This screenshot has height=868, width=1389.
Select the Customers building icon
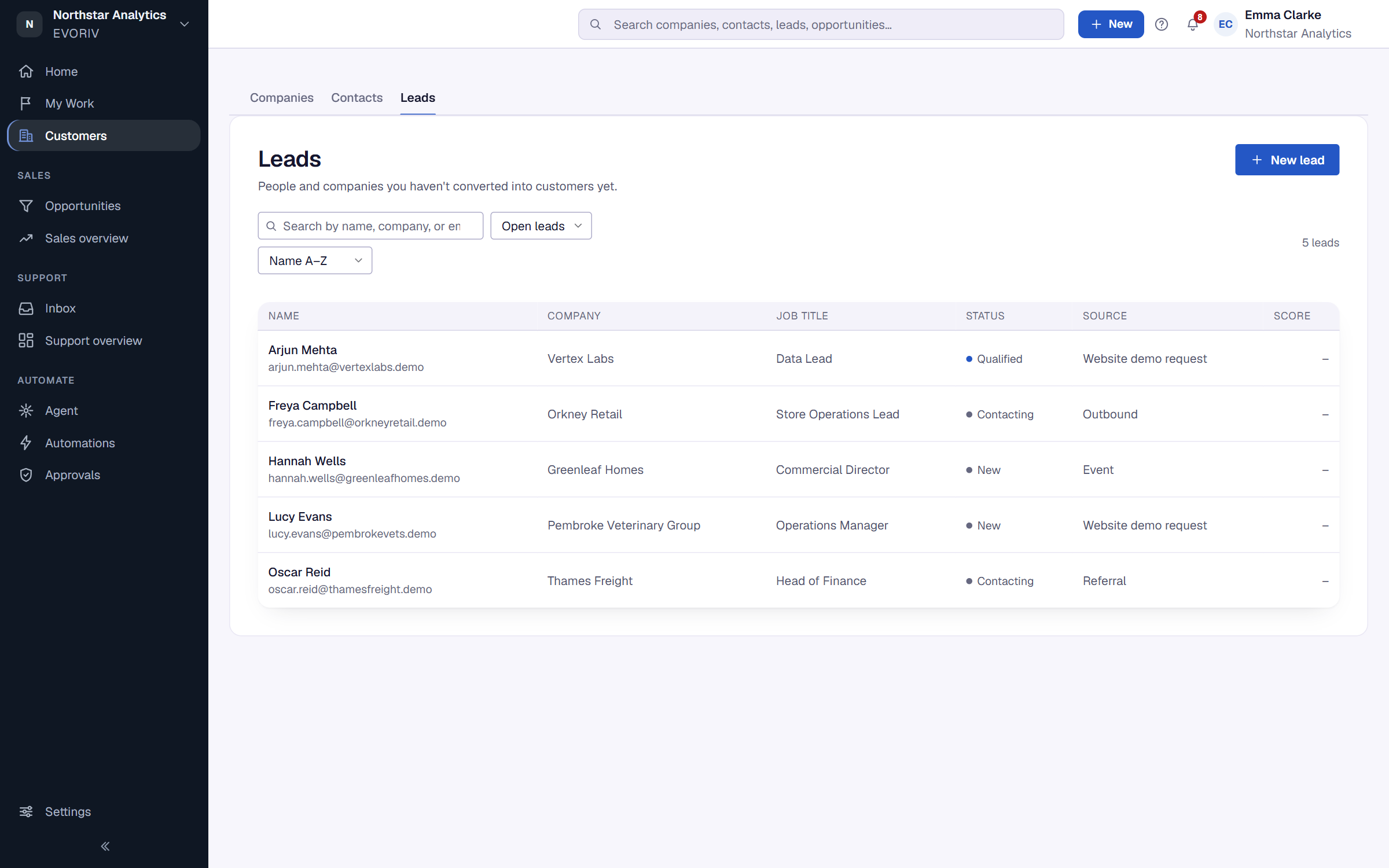click(26, 135)
